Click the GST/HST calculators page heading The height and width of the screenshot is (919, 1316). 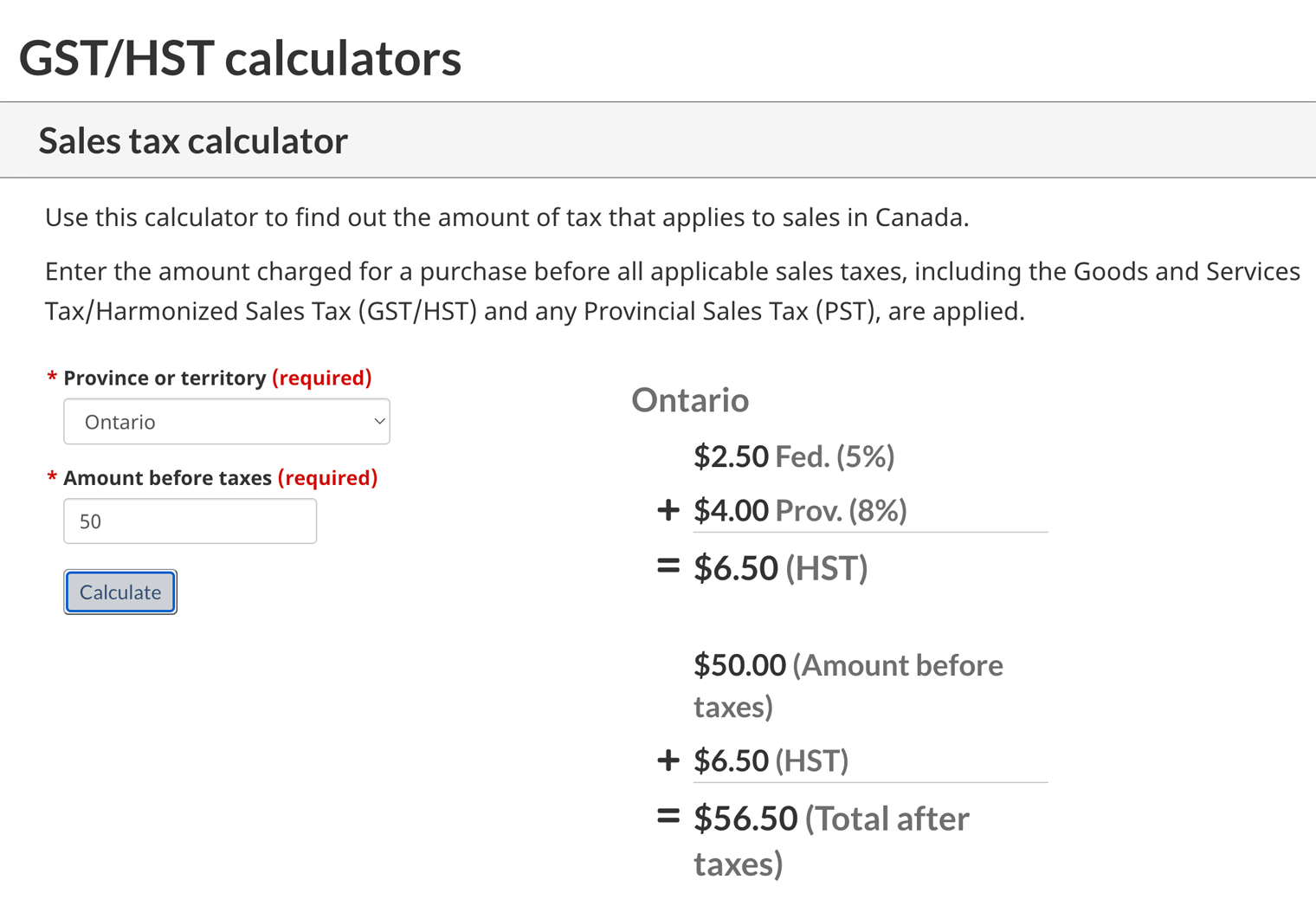240,58
